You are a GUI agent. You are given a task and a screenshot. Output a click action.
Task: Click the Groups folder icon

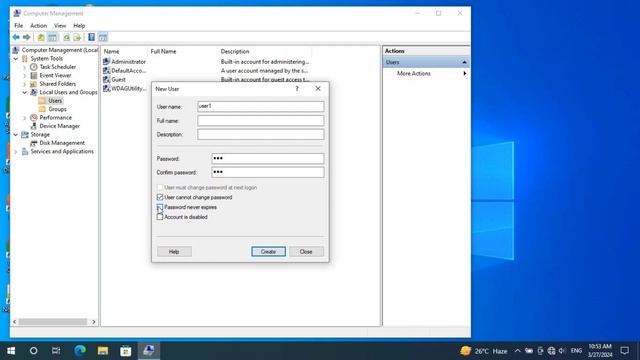click(42, 109)
